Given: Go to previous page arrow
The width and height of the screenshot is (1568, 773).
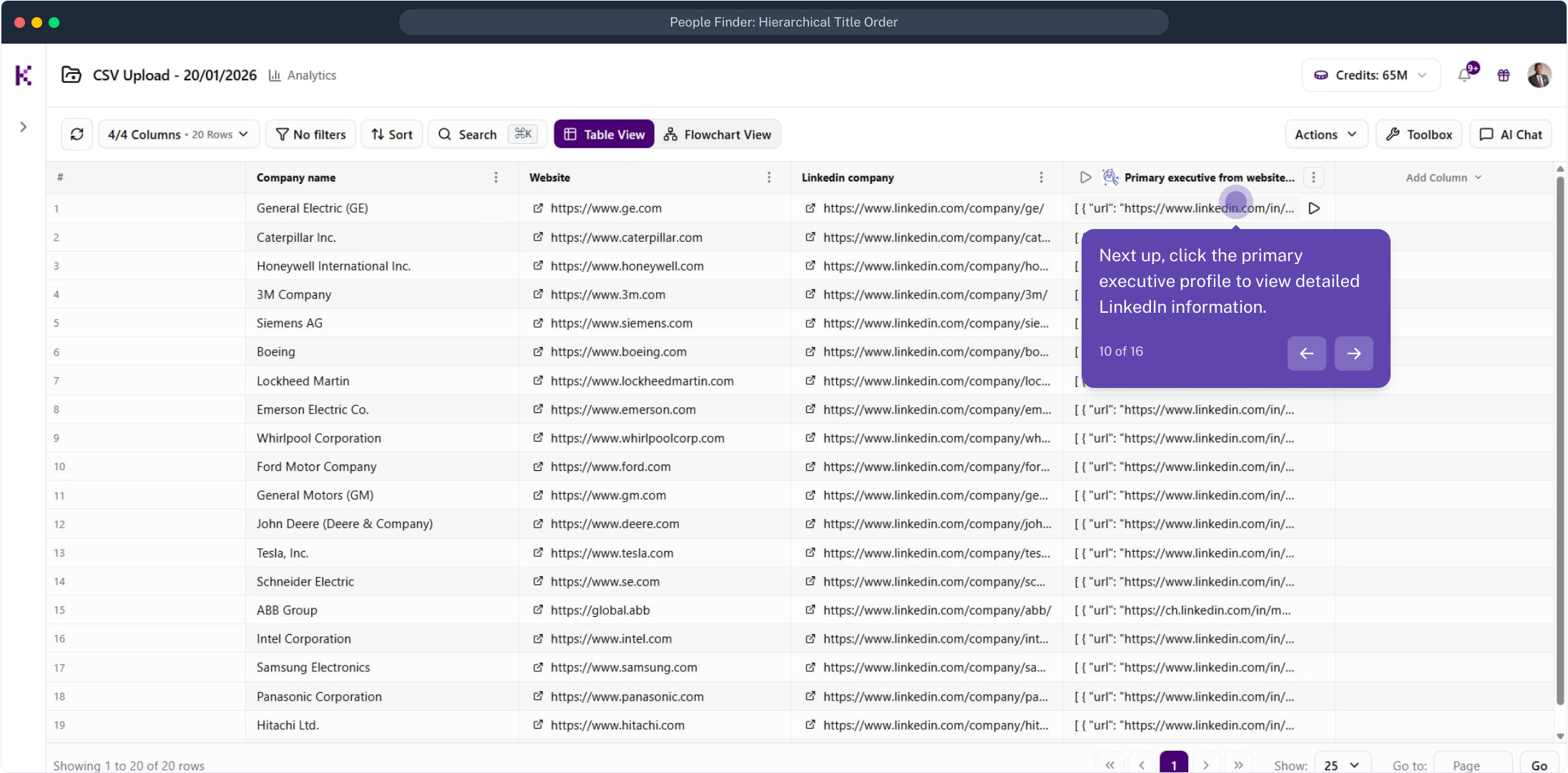Looking at the screenshot, I should pyautogui.click(x=1142, y=764).
